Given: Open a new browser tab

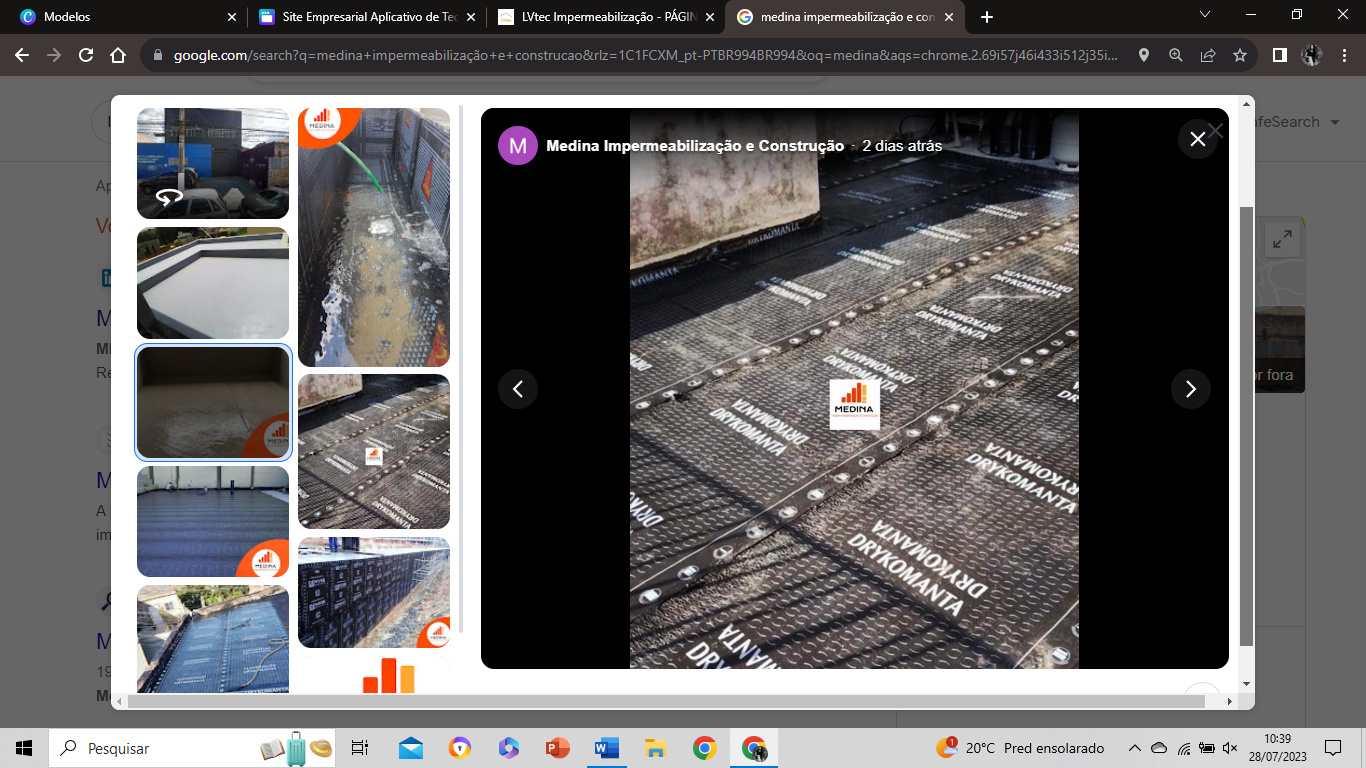Looking at the screenshot, I should click(987, 17).
